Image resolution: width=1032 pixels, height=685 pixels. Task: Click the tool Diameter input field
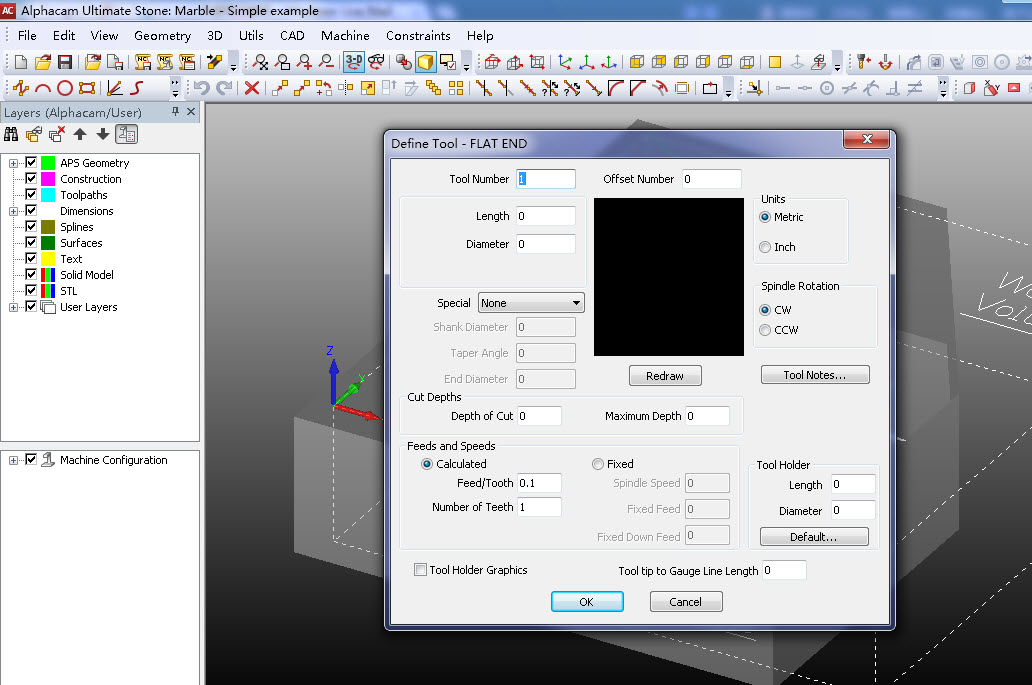(x=546, y=244)
